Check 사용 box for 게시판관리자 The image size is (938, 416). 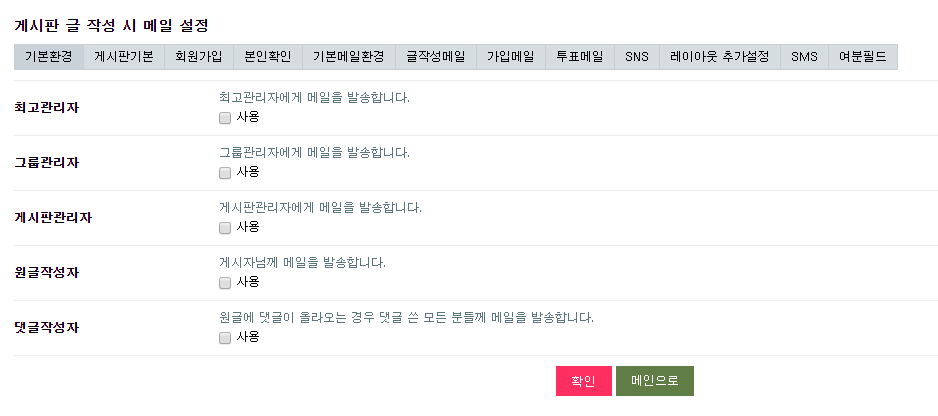225,228
